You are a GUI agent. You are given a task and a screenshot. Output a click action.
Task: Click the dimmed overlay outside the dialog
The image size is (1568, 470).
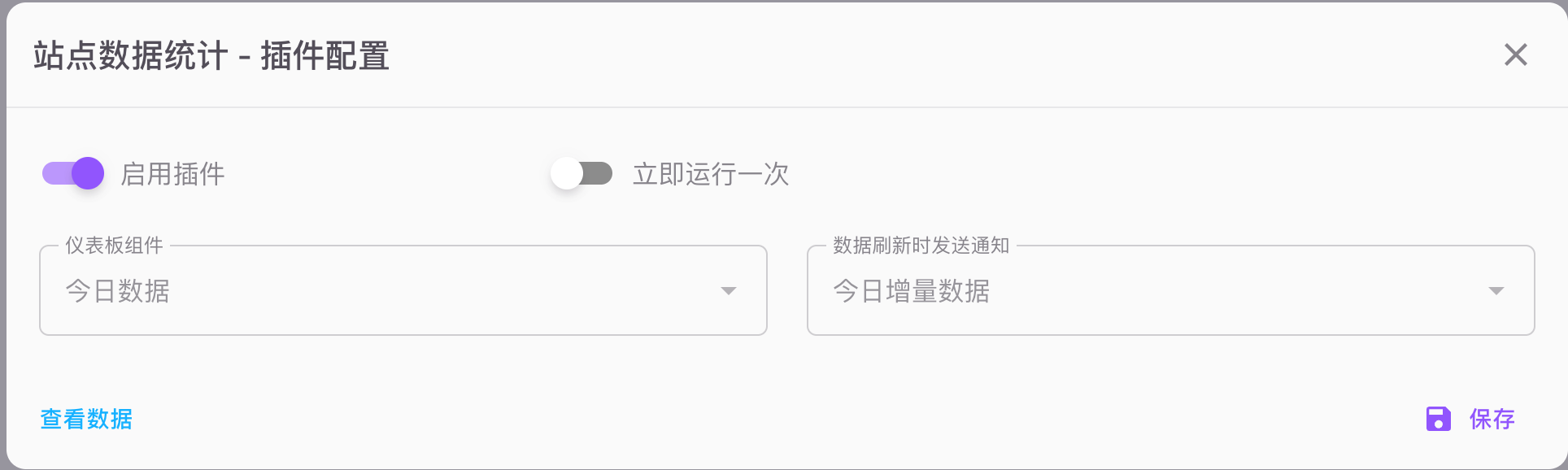[x=2, y=244]
